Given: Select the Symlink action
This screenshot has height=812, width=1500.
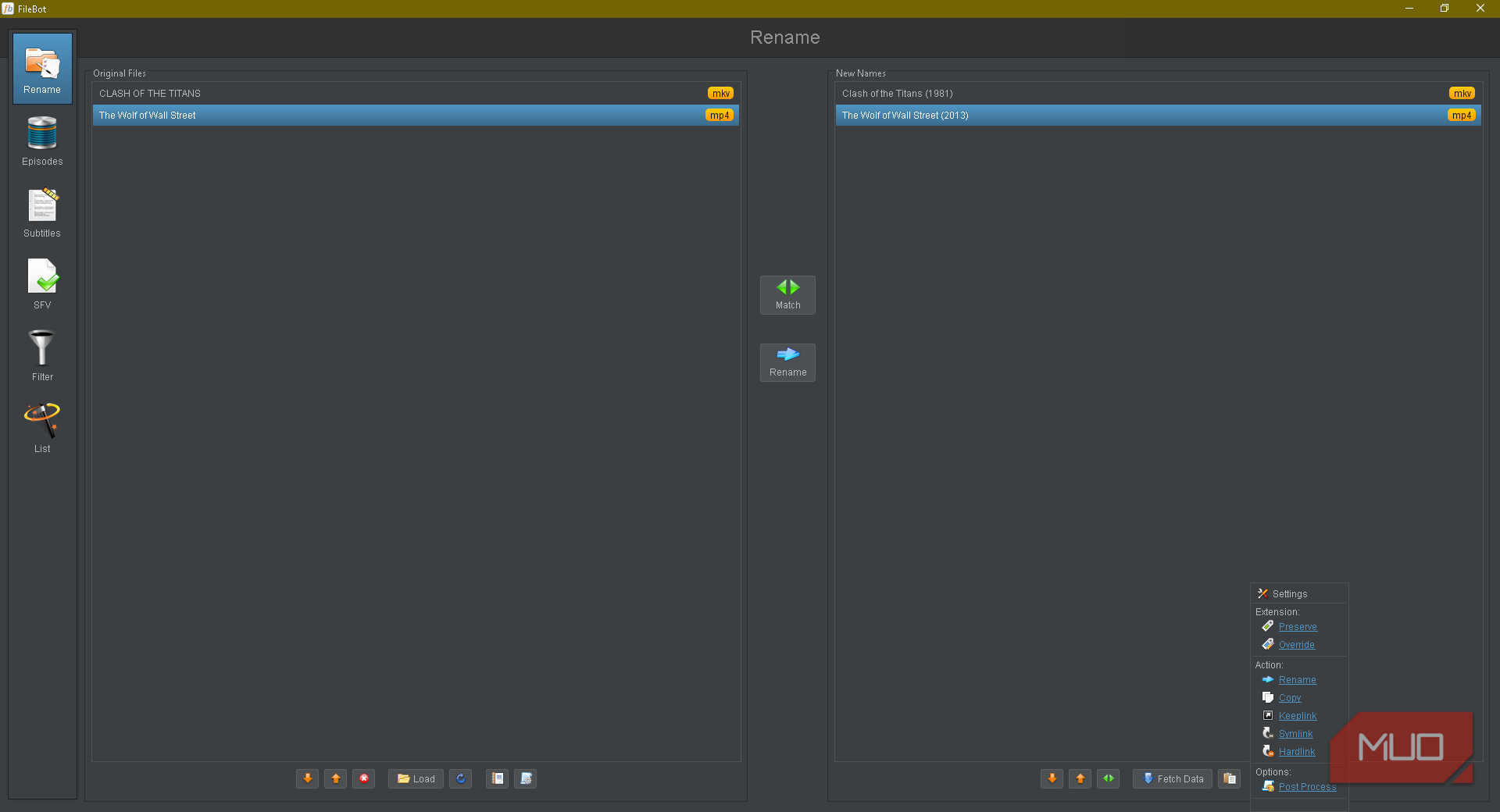Looking at the screenshot, I should (1296, 734).
